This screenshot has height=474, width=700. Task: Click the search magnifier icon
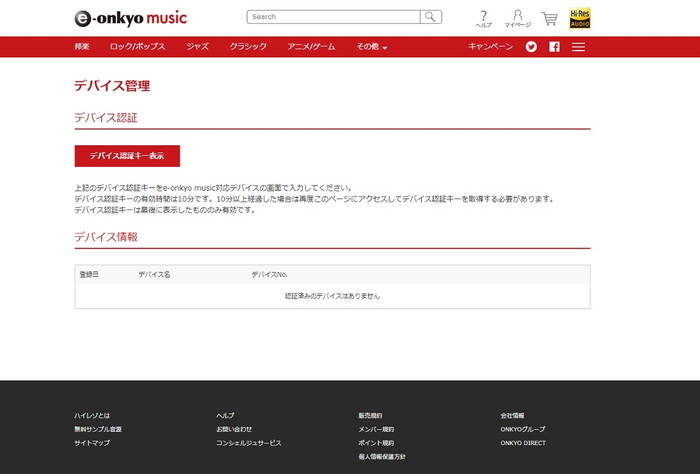(x=431, y=17)
